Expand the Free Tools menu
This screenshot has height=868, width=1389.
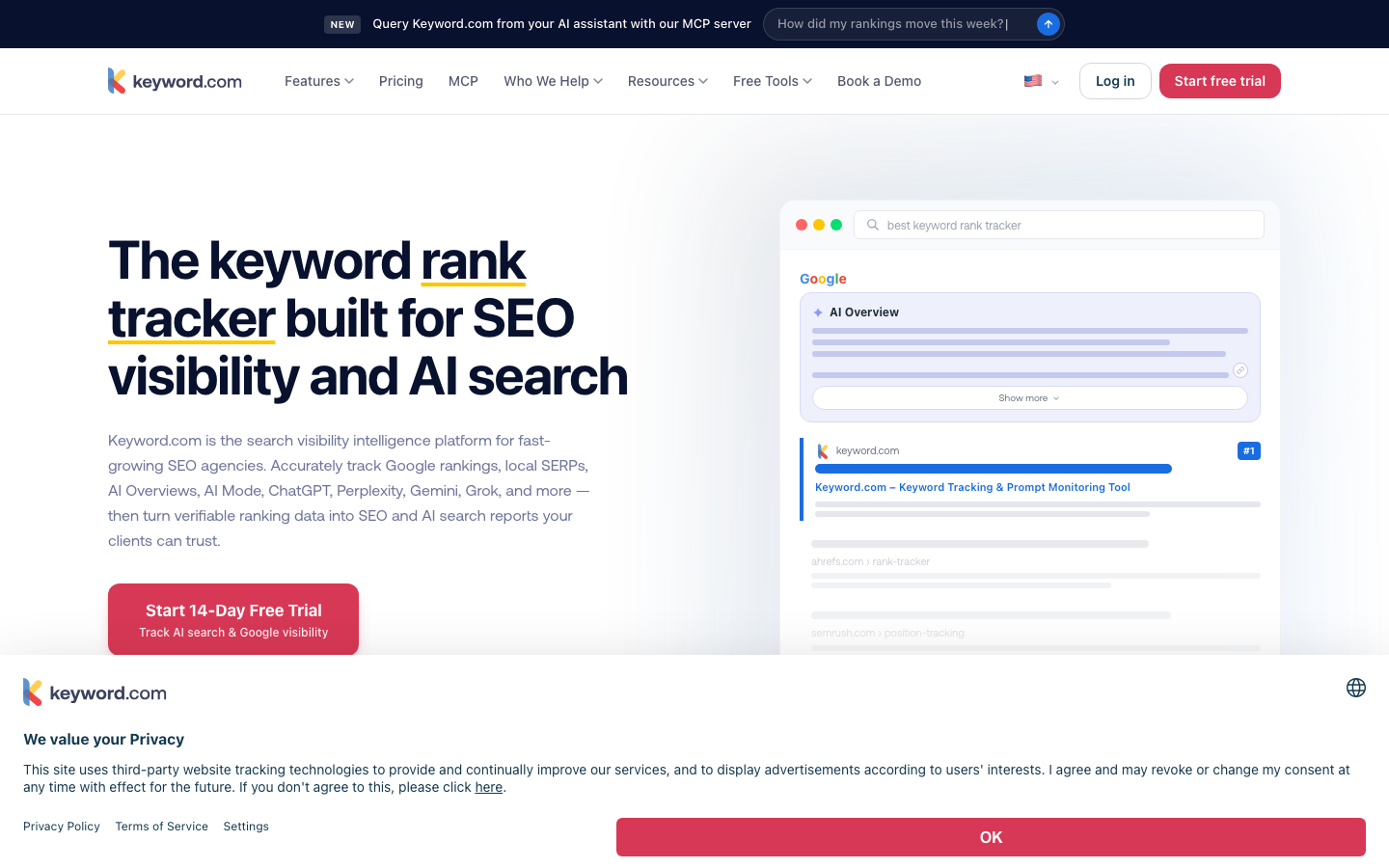773,81
